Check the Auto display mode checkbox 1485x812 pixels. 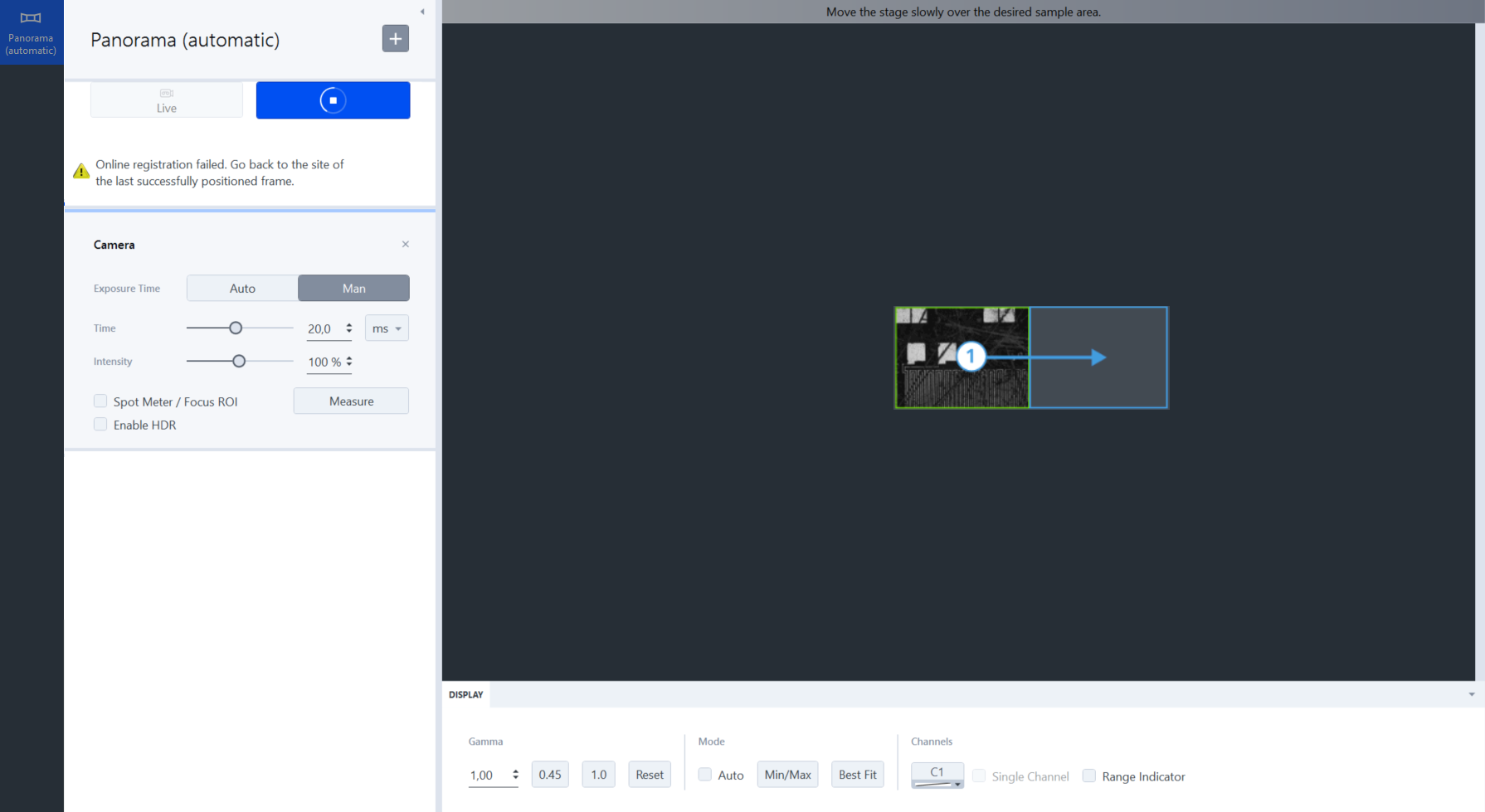pos(705,775)
